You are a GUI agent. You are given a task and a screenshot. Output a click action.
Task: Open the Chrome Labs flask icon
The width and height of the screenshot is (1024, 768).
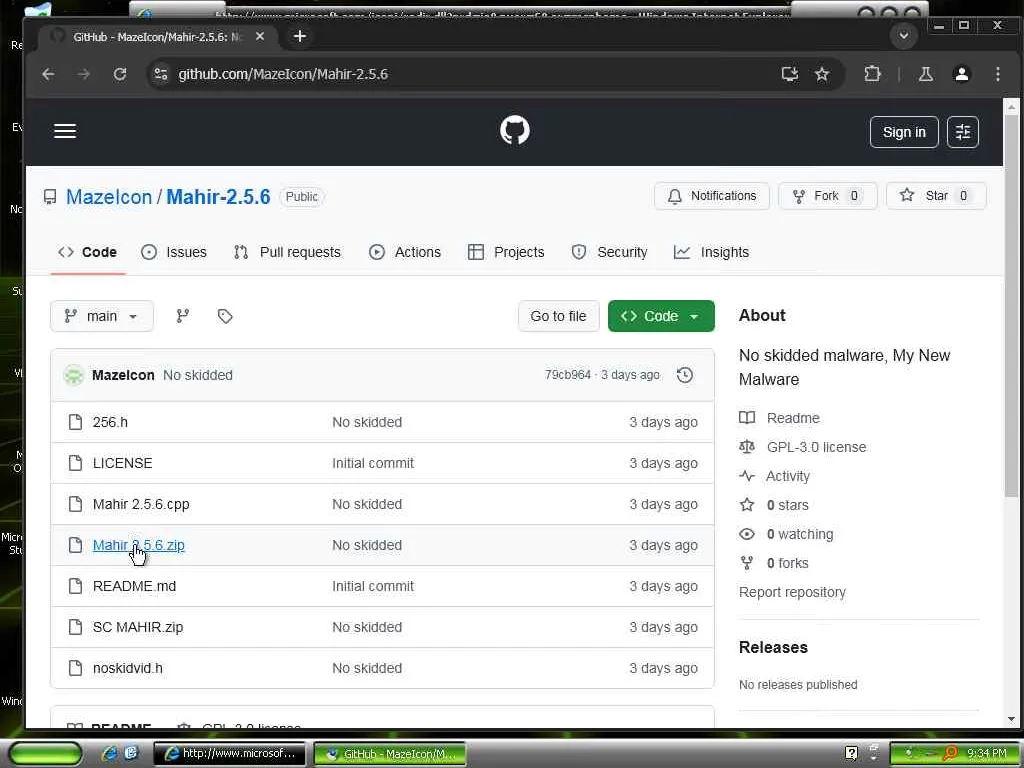tap(925, 74)
